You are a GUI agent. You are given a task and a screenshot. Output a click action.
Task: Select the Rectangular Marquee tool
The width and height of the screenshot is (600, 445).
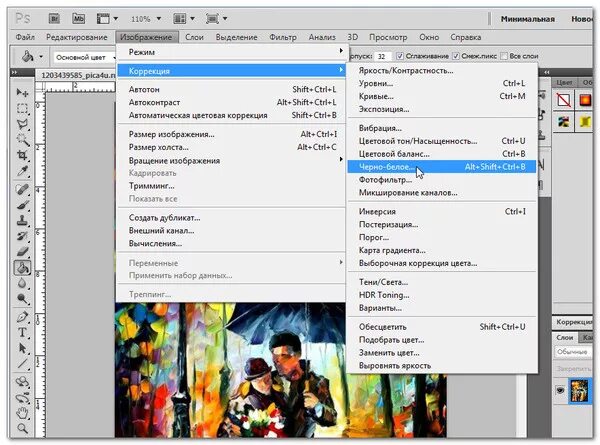(22, 108)
